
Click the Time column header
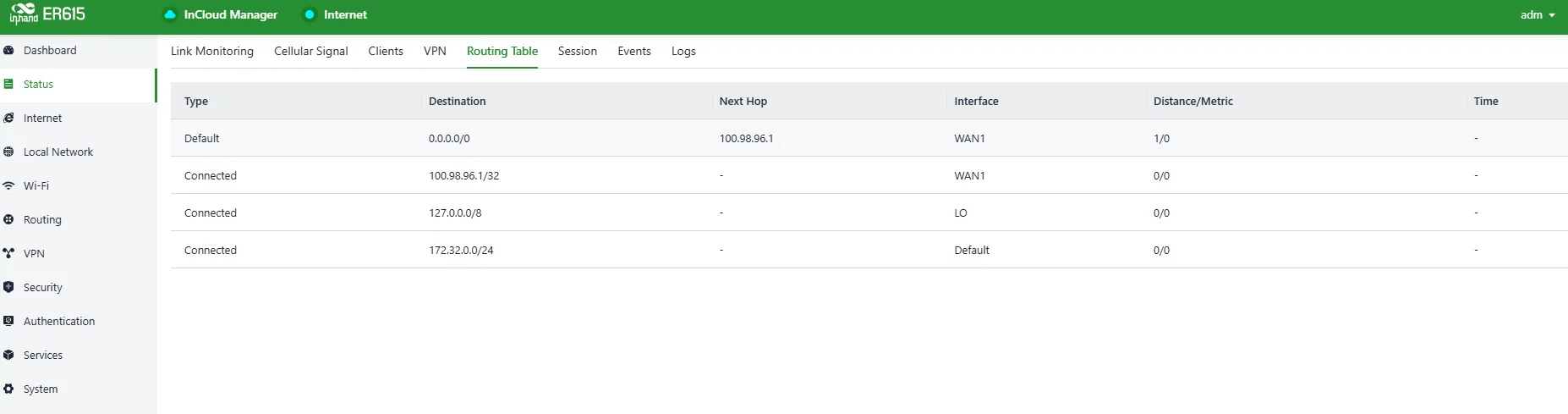1486,101
